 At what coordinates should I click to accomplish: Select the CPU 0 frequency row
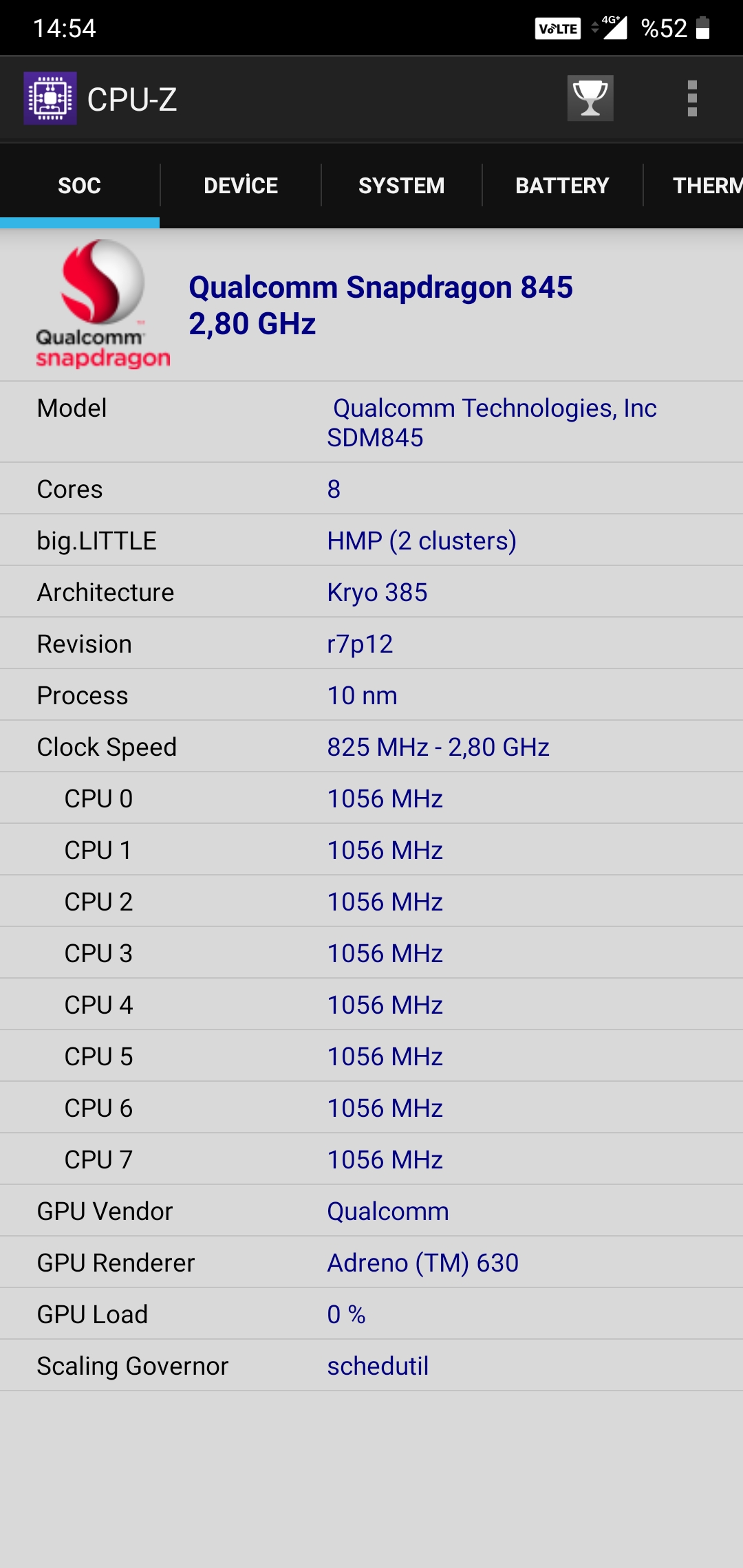[x=371, y=798]
